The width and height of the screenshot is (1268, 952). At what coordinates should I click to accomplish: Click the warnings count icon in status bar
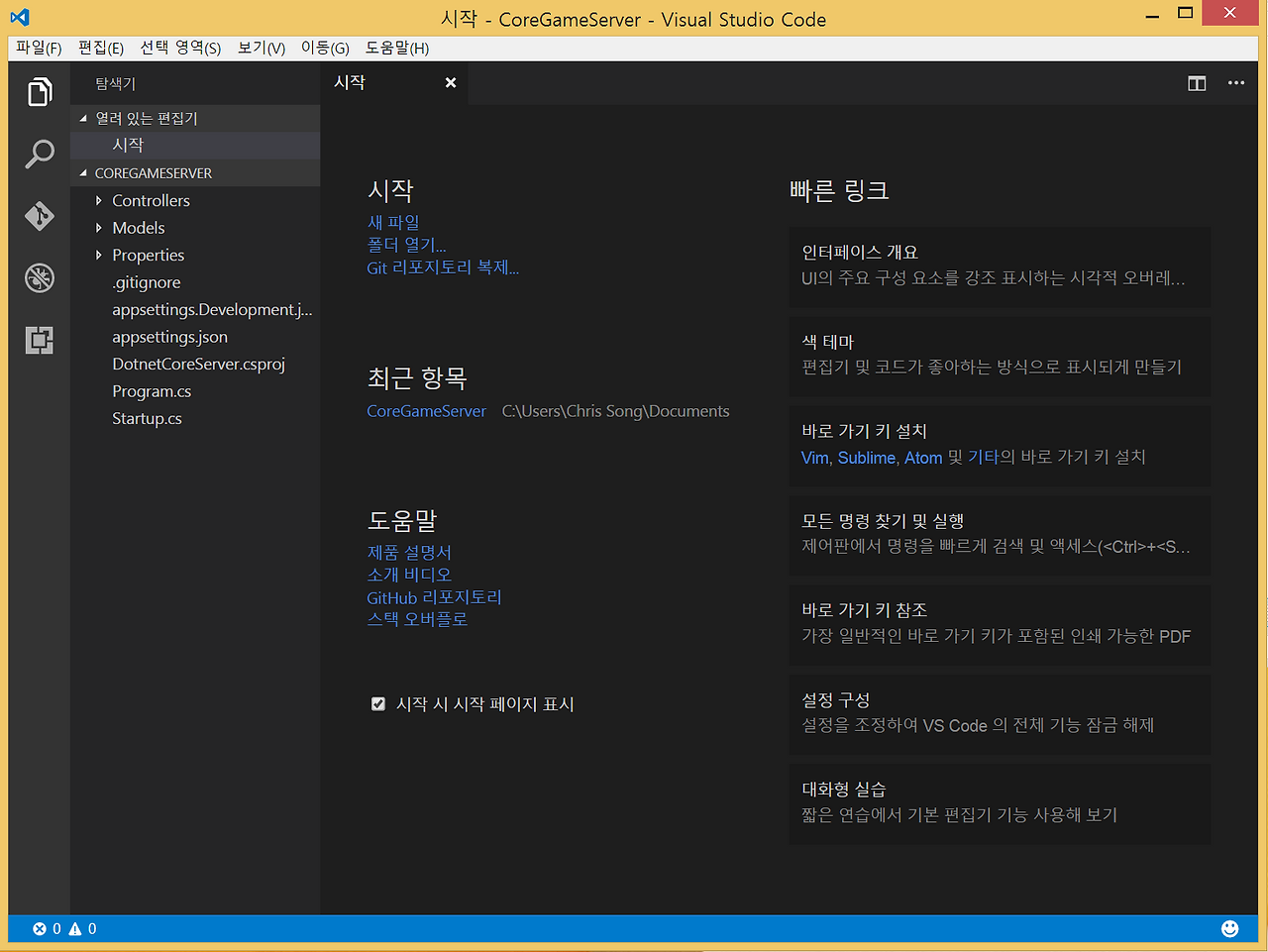click(75, 928)
